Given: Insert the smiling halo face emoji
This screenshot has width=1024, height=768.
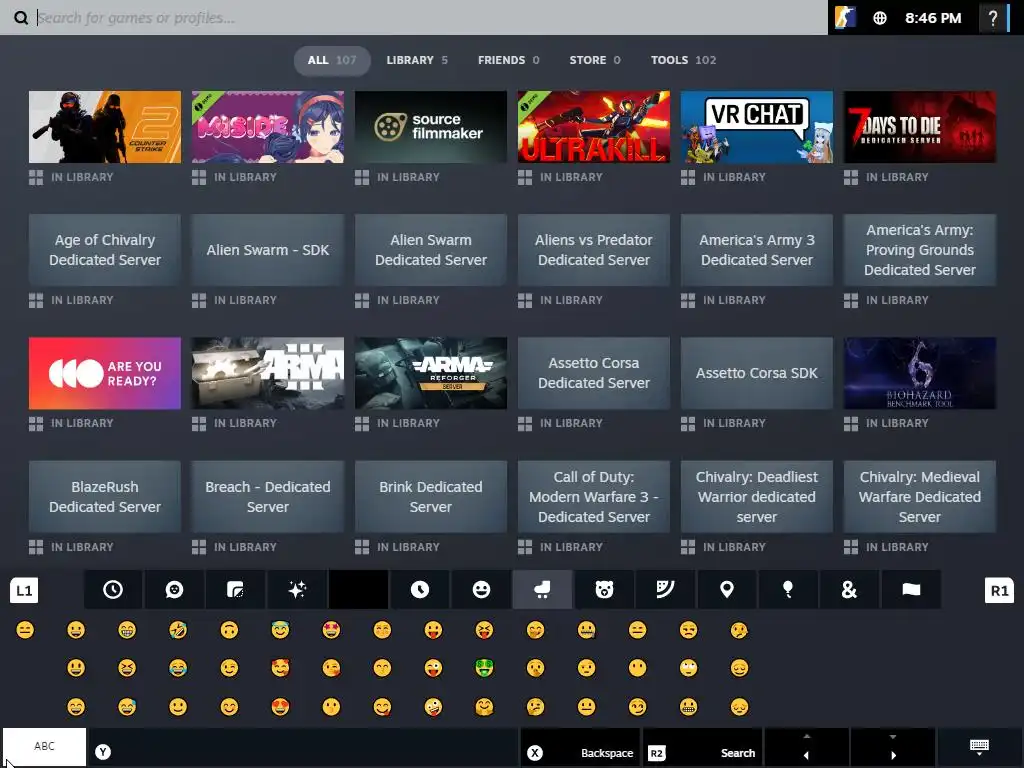Looking at the screenshot, I should coord(280,630).
